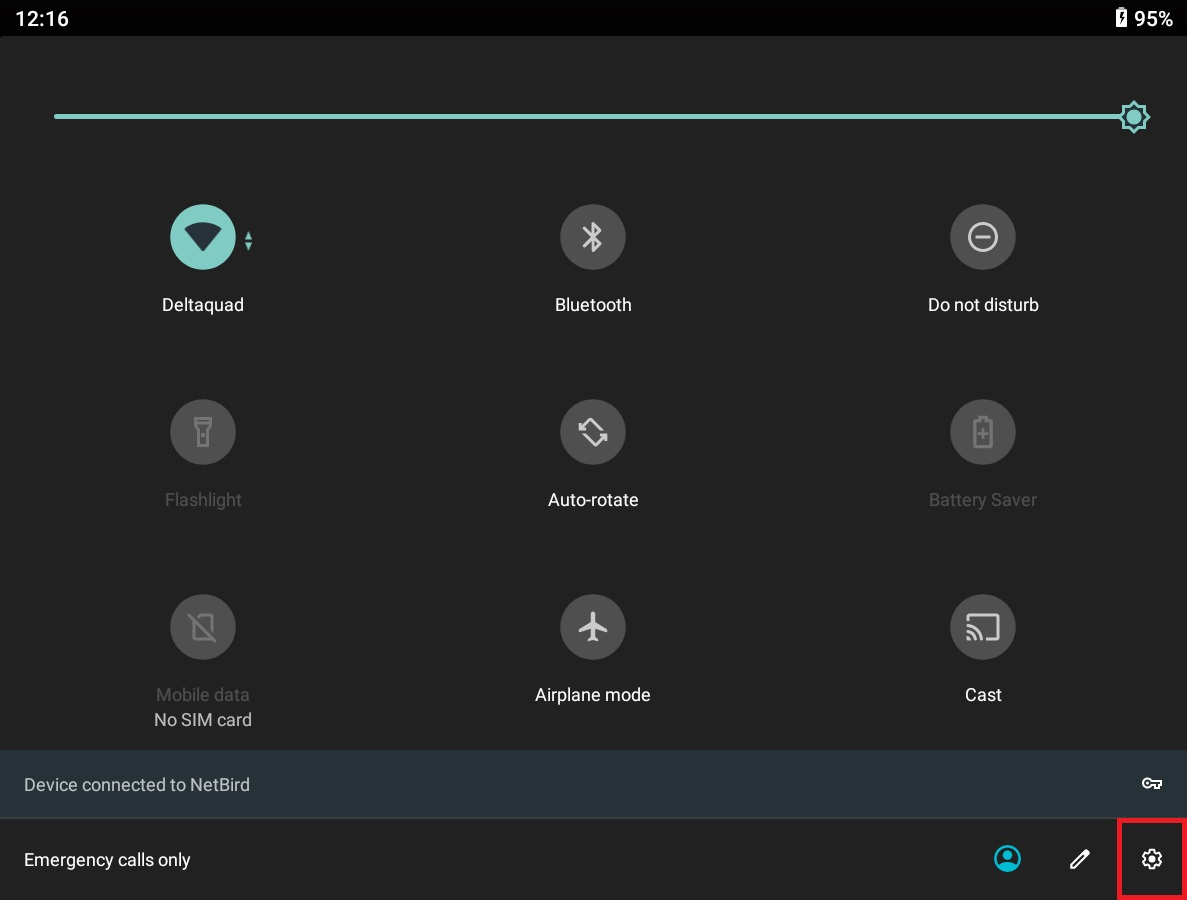Set brightness to middle of slider track

click(593, 117)
